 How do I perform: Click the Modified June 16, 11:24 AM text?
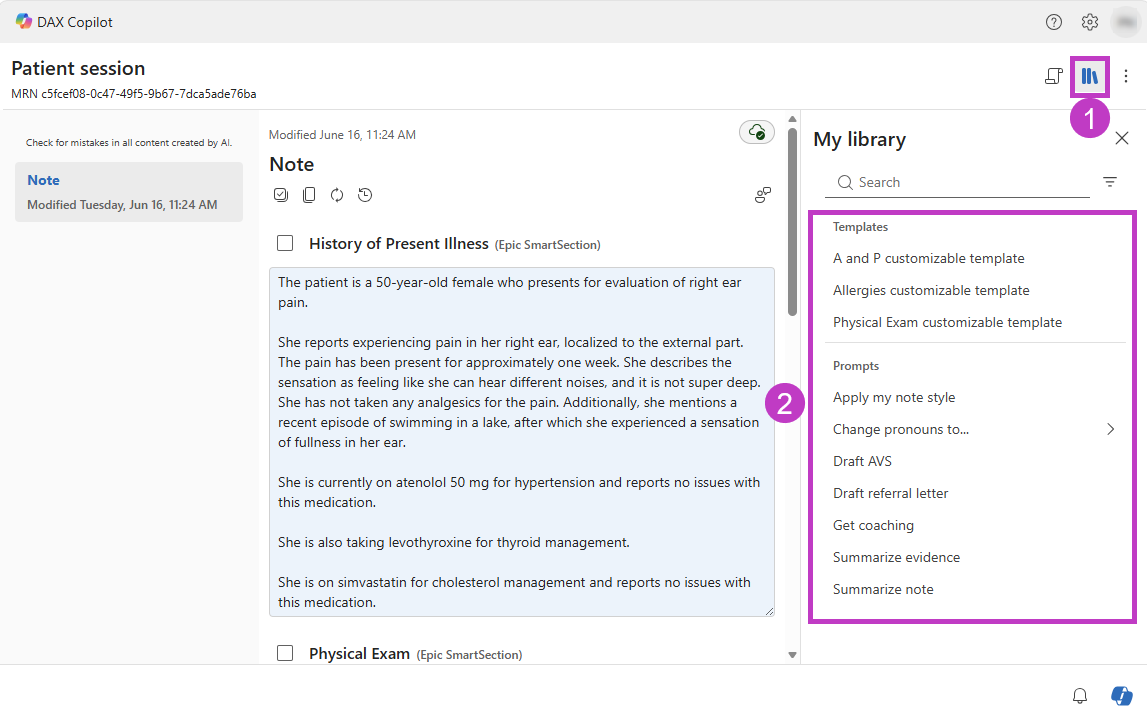click(342, 135)
